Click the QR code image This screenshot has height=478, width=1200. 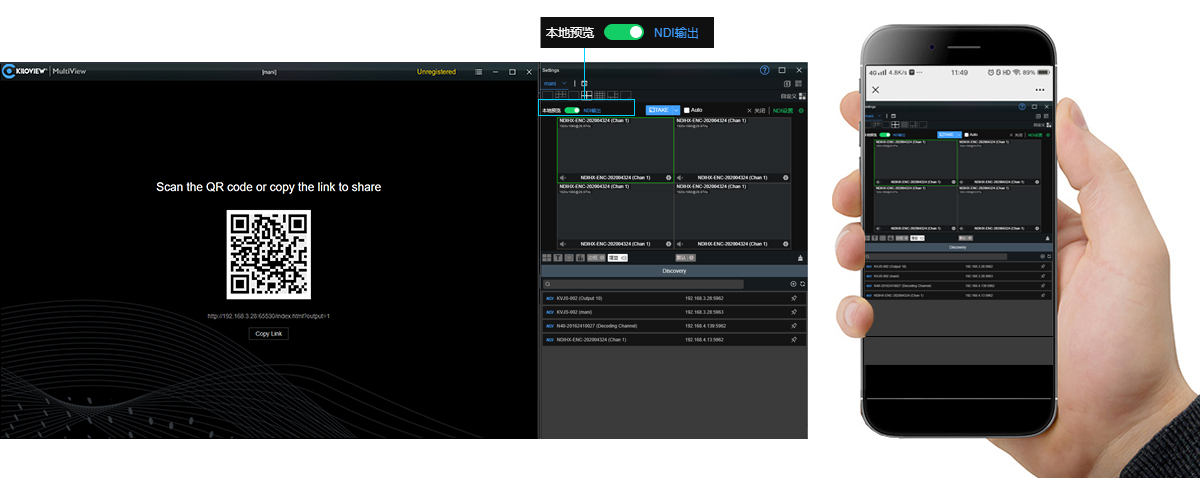point(269,254)
